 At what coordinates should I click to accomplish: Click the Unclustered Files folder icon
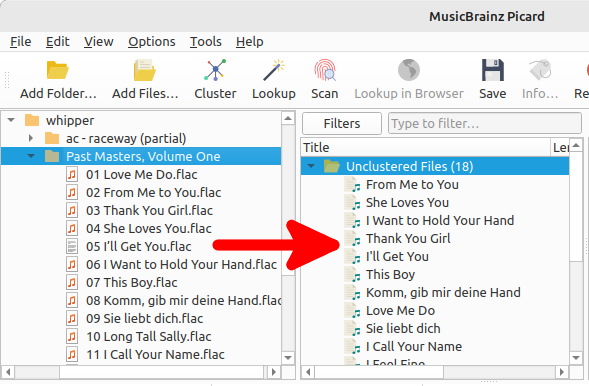tap(332, 166)
